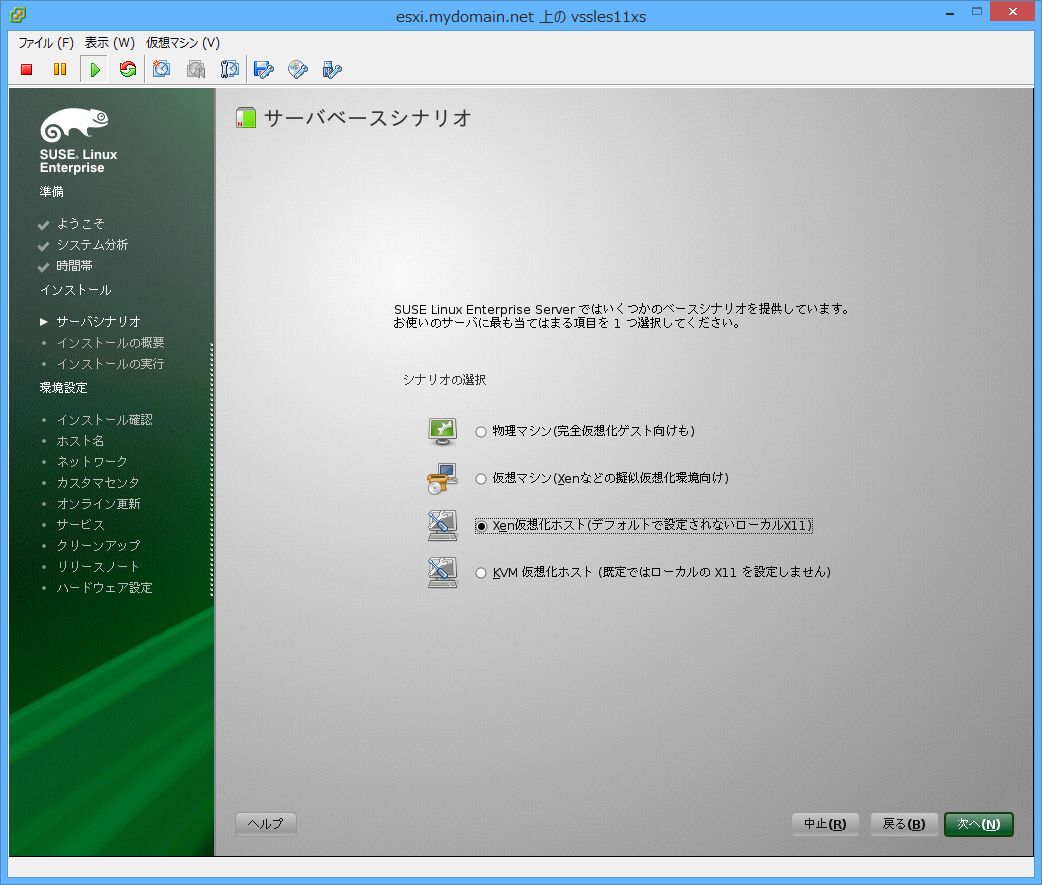Click ネットワーク in the sidebar
Viewport: 1042px width, 885px height.
[x=92, y=462]
